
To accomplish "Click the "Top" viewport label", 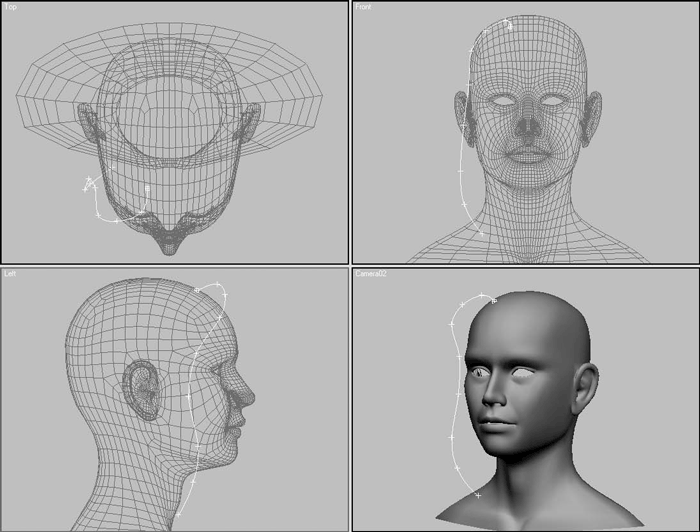I will [11, 7].
